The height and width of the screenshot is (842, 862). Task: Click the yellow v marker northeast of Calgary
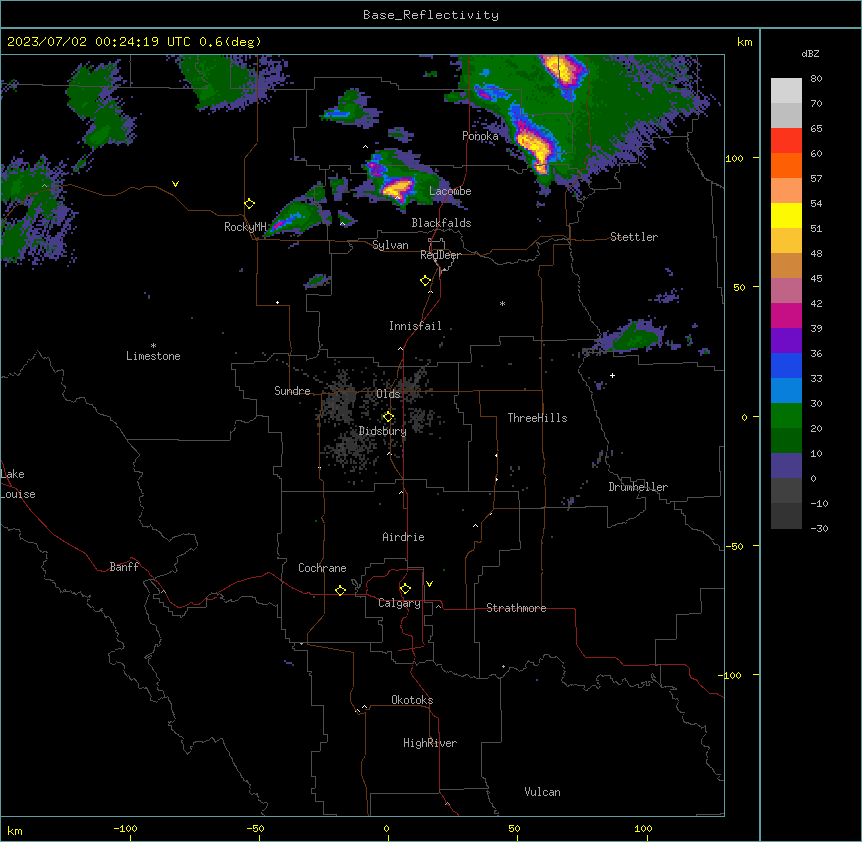coord(429,584)
